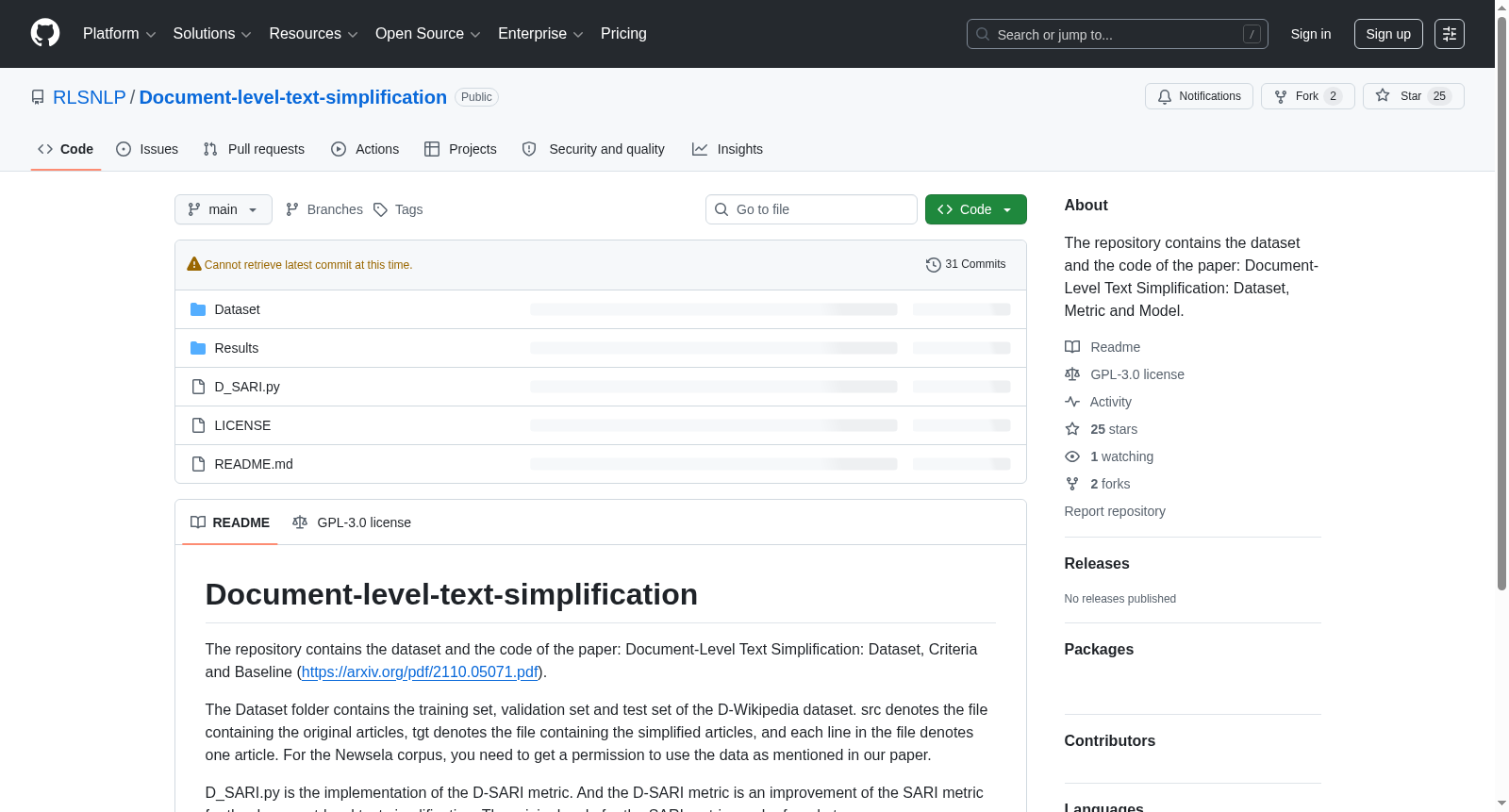Click the Search or jump to field
This screenshot has height=812, width=1509.
[x=1118, y=34]
